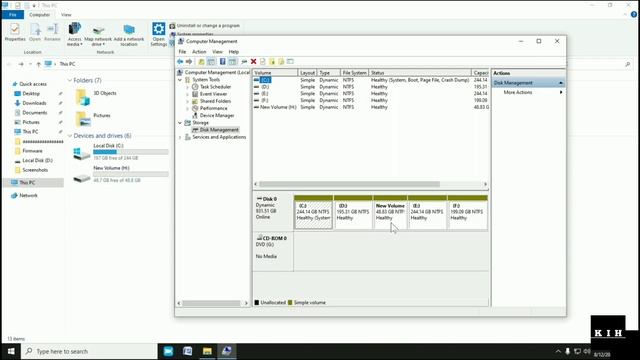The width and height of the screenshot is (640, 360).
Task: Collapse the Folders (7) section in Explorer
Action: 70,80
